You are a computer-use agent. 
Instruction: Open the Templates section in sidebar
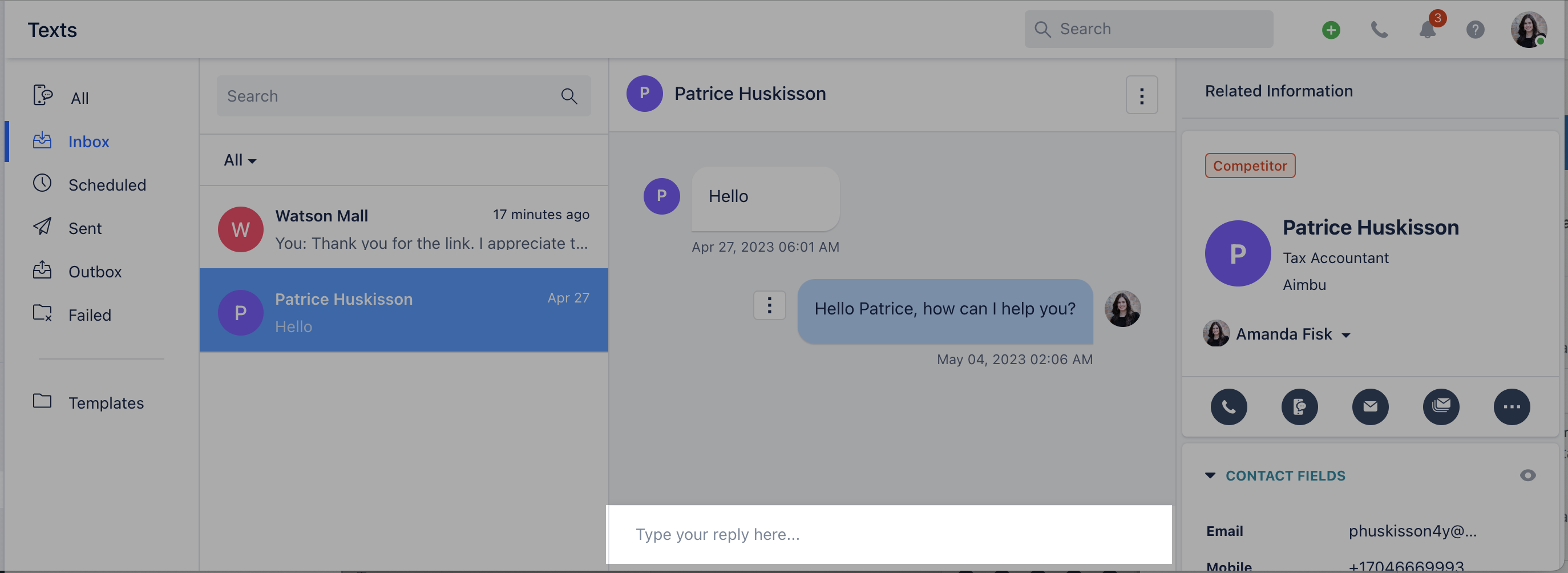(106, 402)
